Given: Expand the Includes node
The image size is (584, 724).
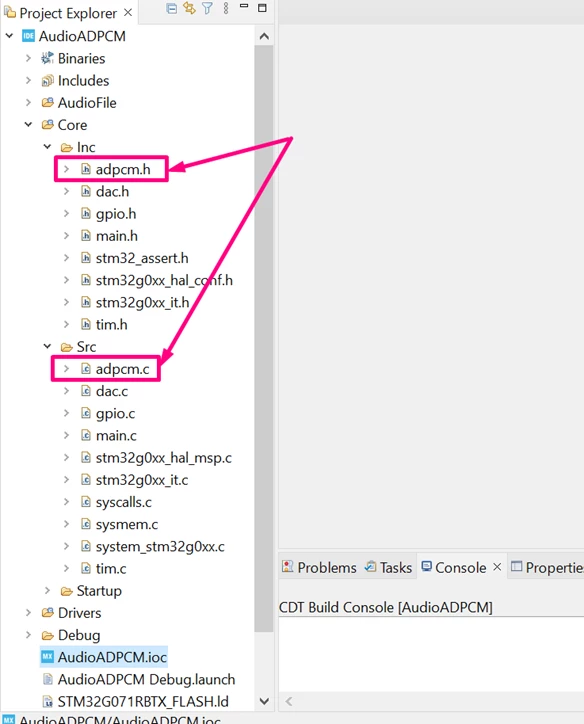Looking at the screenshot, I should pos(28,80).
